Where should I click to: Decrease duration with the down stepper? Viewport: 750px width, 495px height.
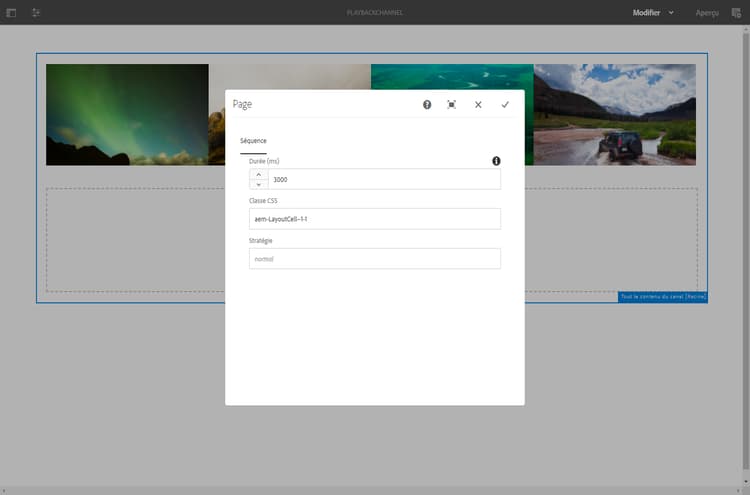click(259, 185)
